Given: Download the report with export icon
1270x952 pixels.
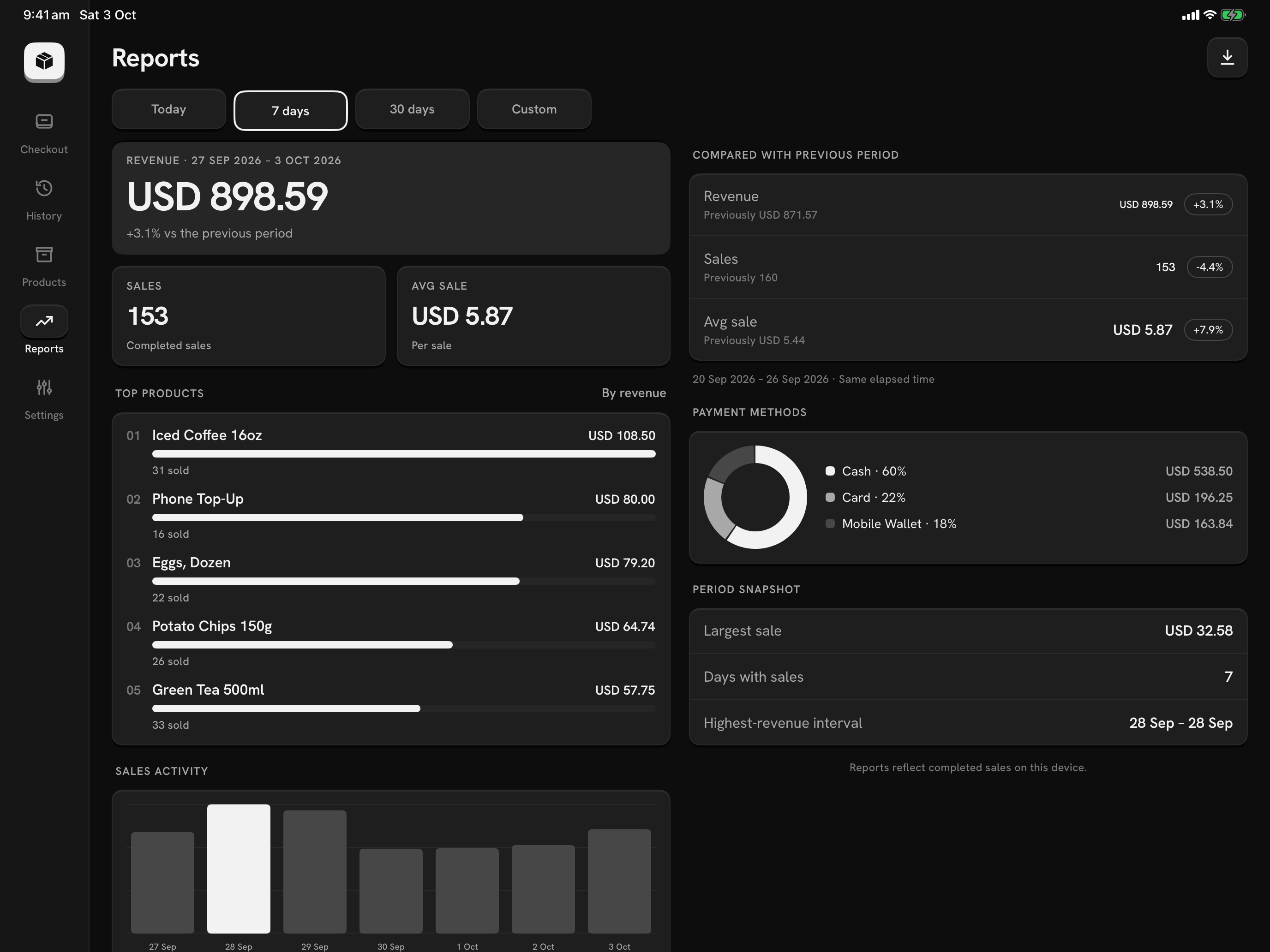Looking at the screenshot, I should pos(1227,57).
